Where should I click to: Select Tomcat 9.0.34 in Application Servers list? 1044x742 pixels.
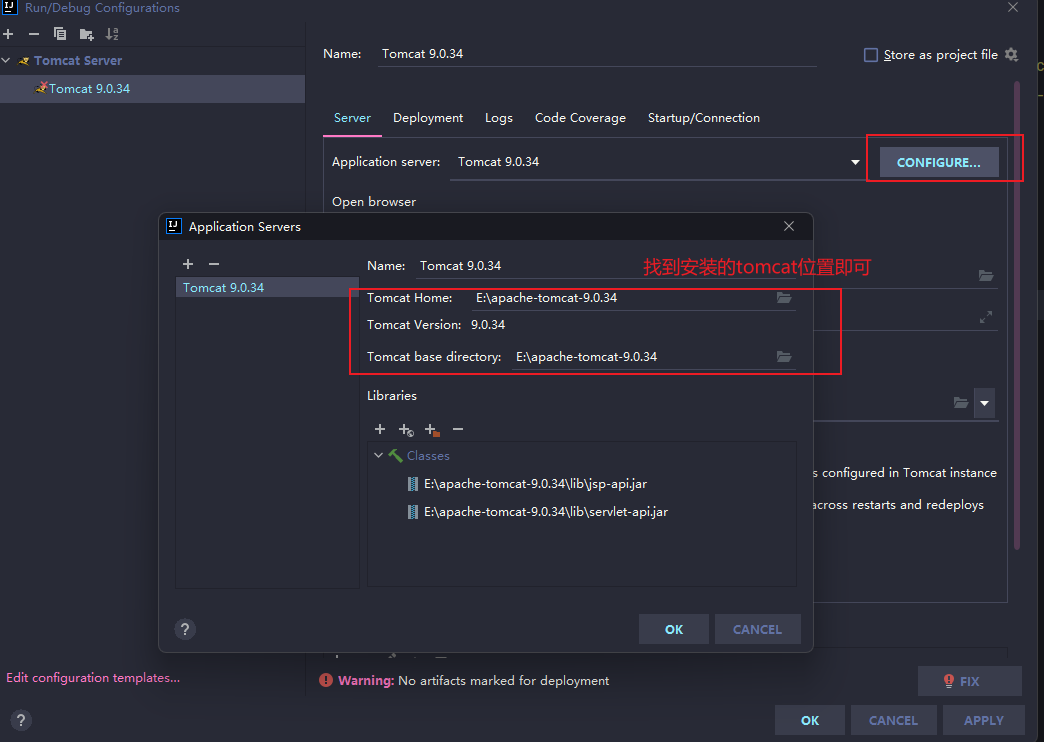(267, 288)
